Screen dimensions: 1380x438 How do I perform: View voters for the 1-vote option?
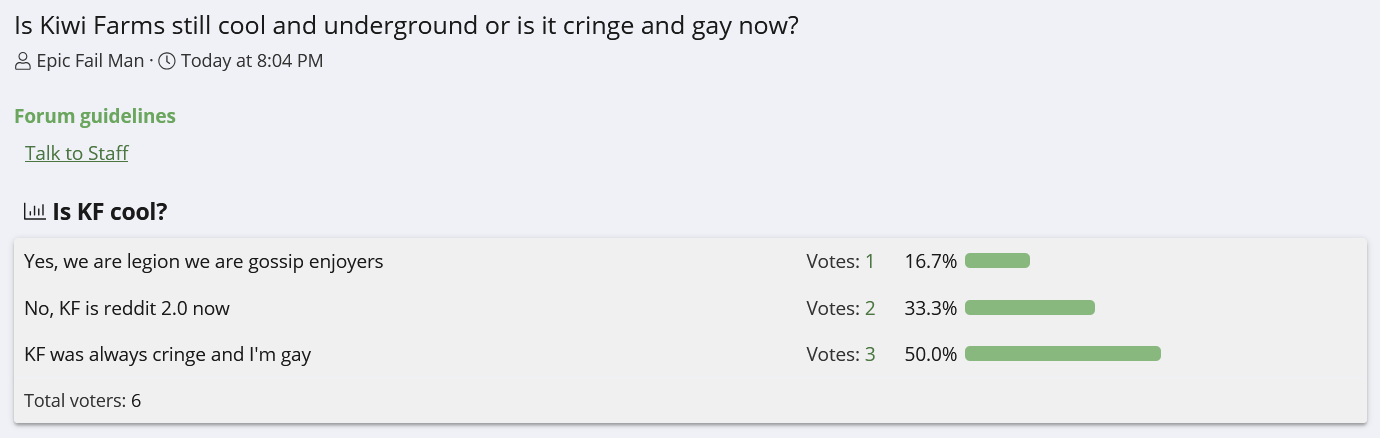869,262
